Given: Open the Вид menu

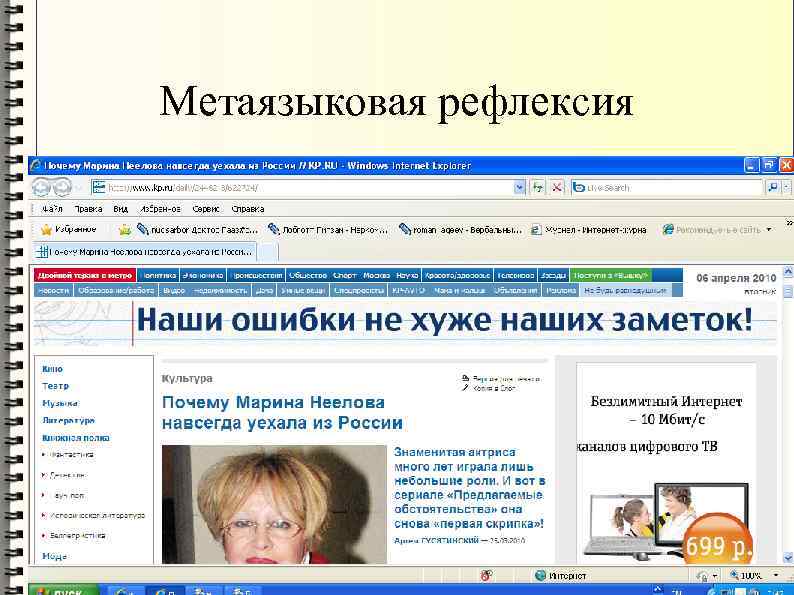Looking at the screenshot, I should [121, 209].
